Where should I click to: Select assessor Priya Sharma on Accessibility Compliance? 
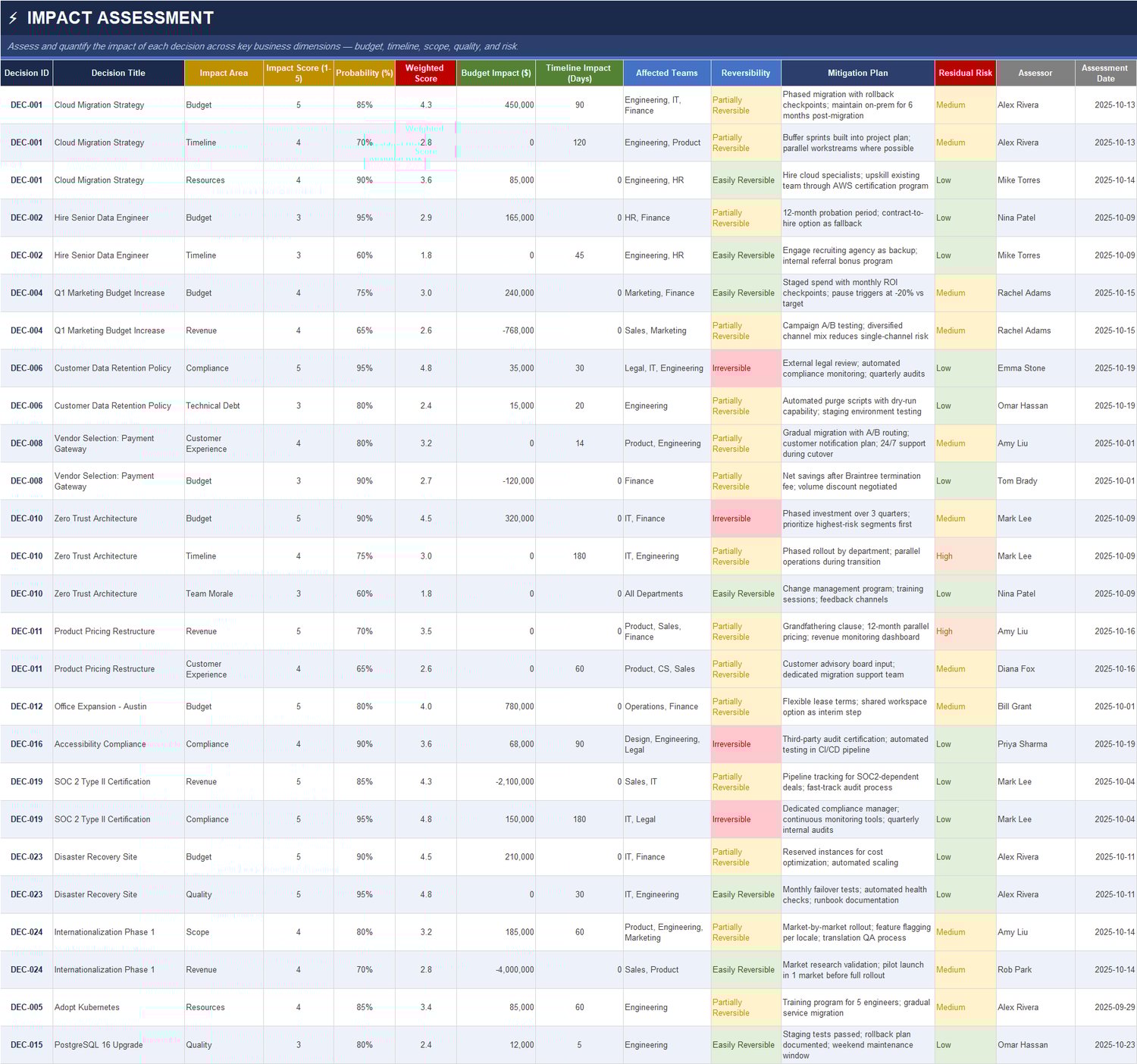coord(1023,743)
